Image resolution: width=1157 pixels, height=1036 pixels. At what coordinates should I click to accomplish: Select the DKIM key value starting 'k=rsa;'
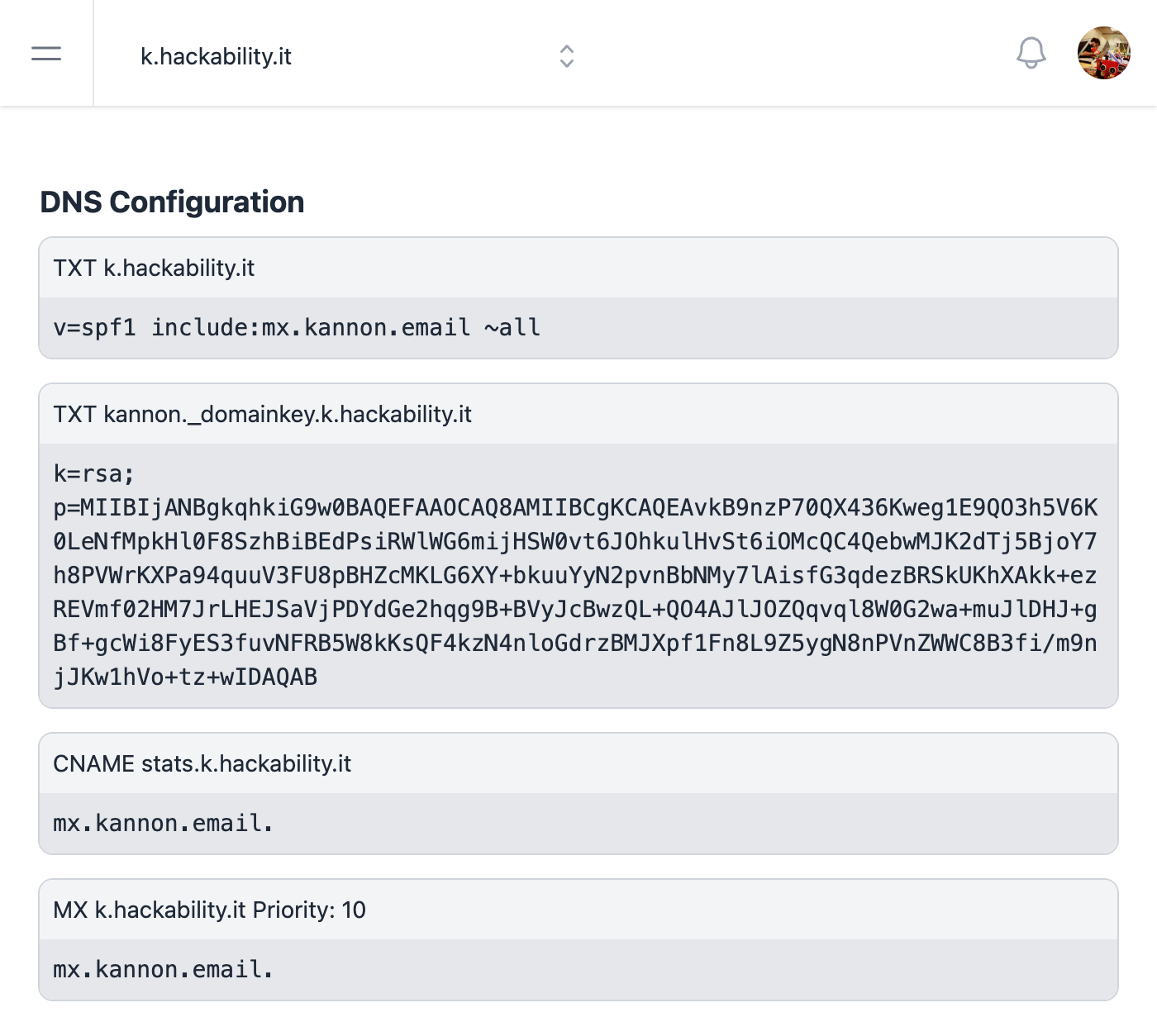tap(576, 575)
